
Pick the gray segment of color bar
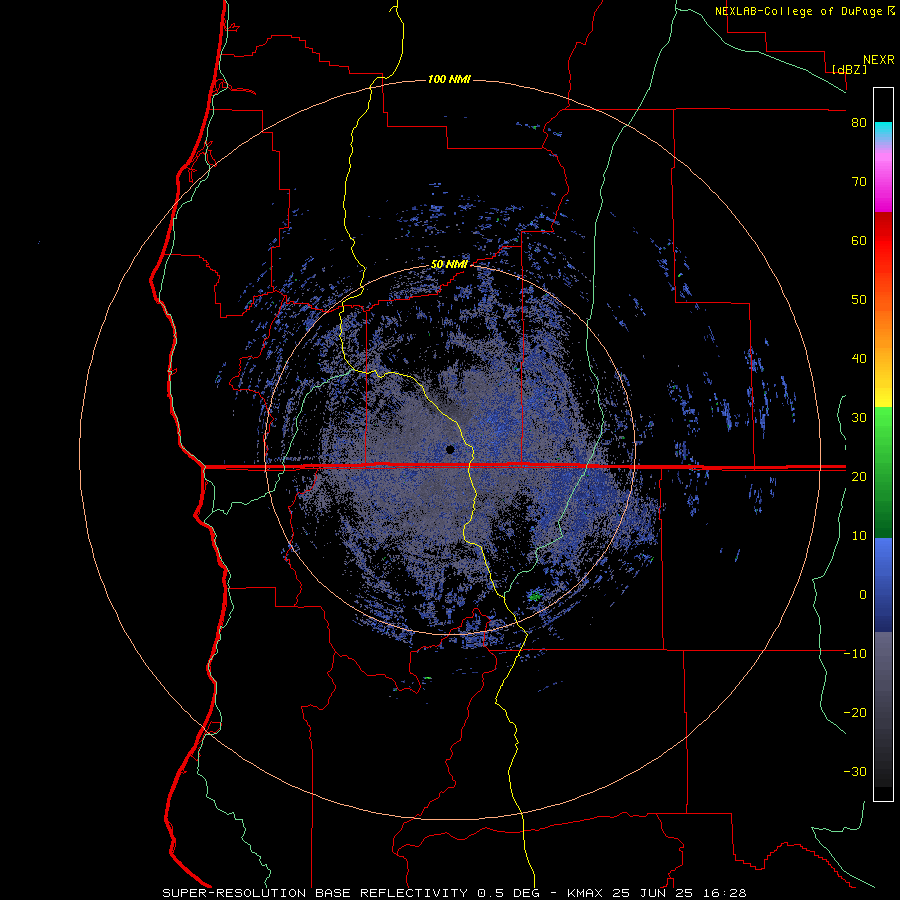point(883,709)
